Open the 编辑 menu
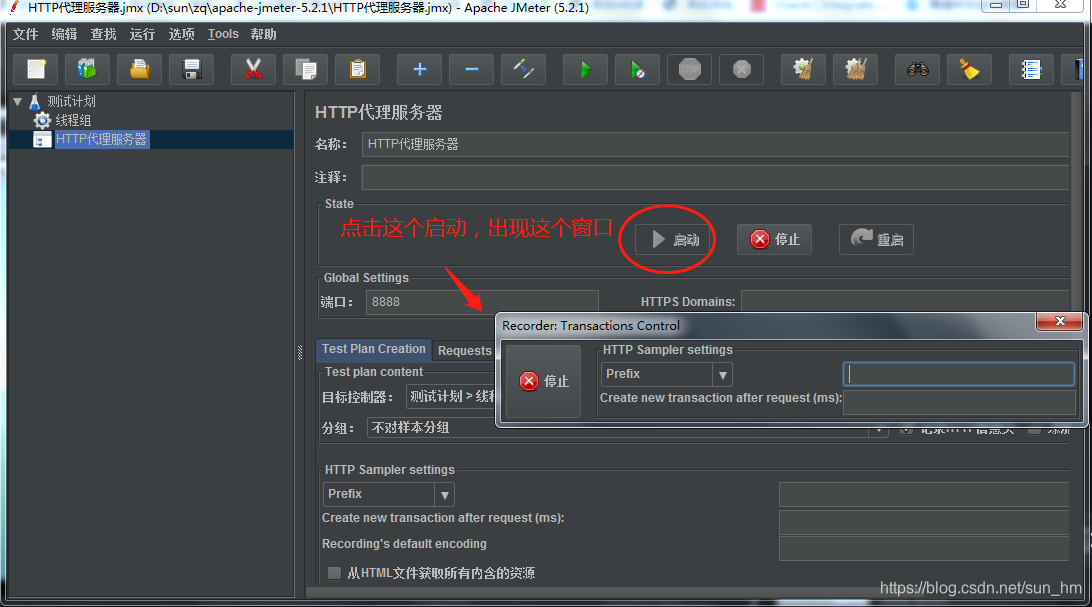 click(64, 34)
